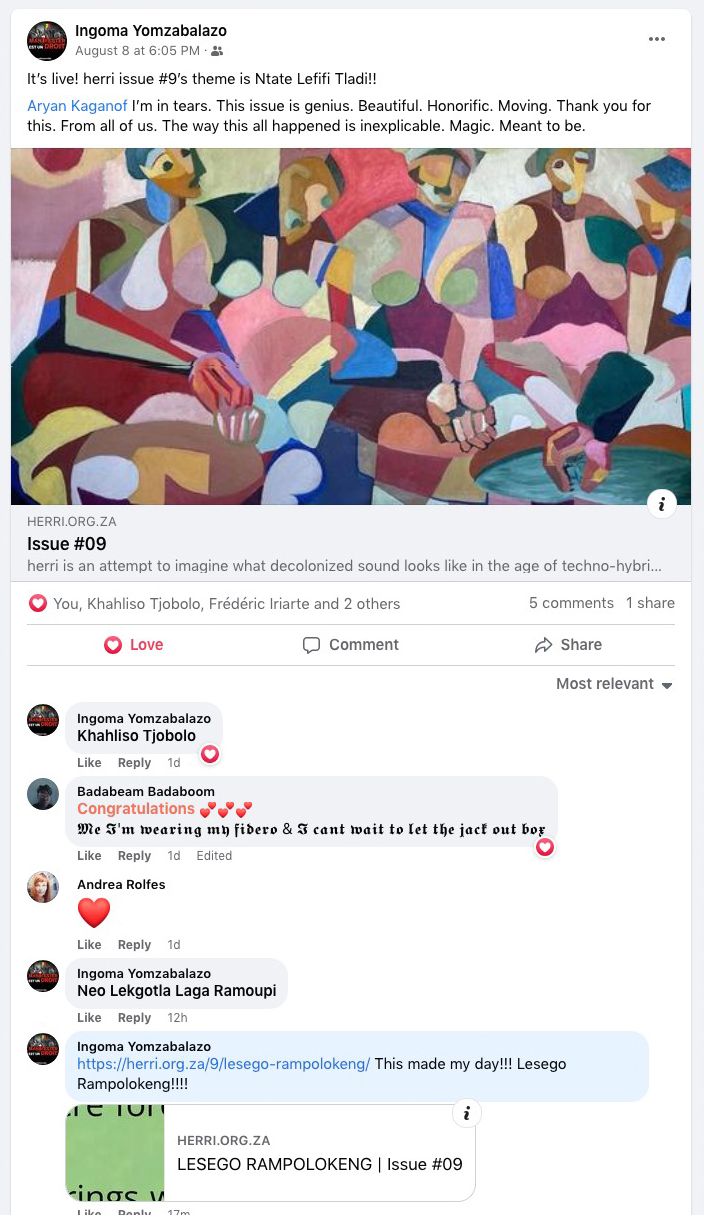Toggle the Love reaction on the post
Image resolution: width=704 pixels, height=1228 pixels.
pos(134,645)
